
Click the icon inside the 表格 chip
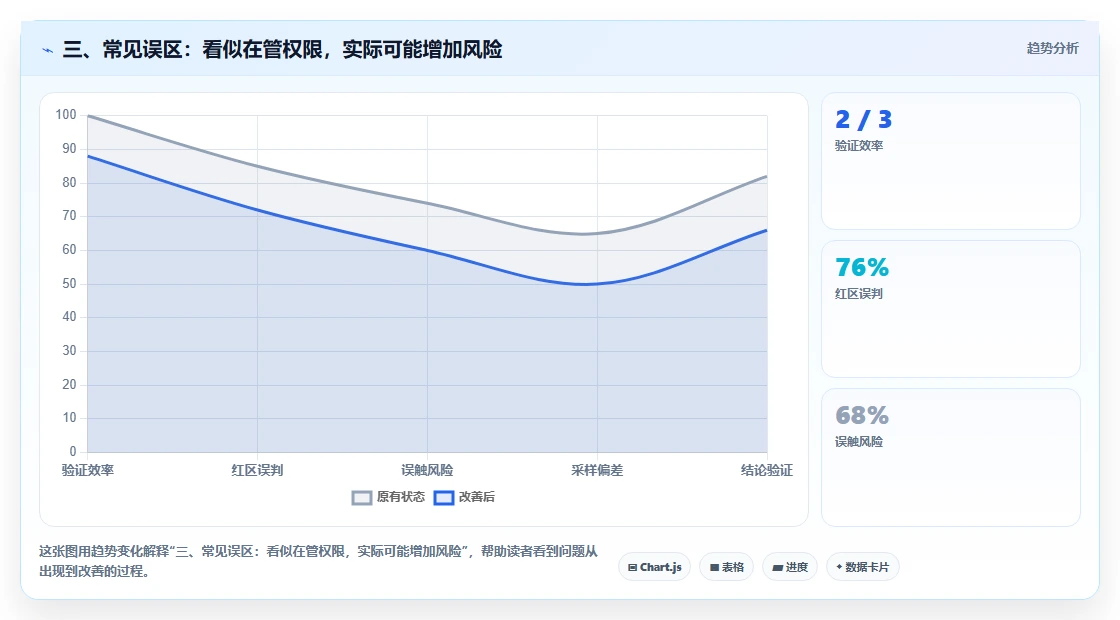[x=714, y=568]
